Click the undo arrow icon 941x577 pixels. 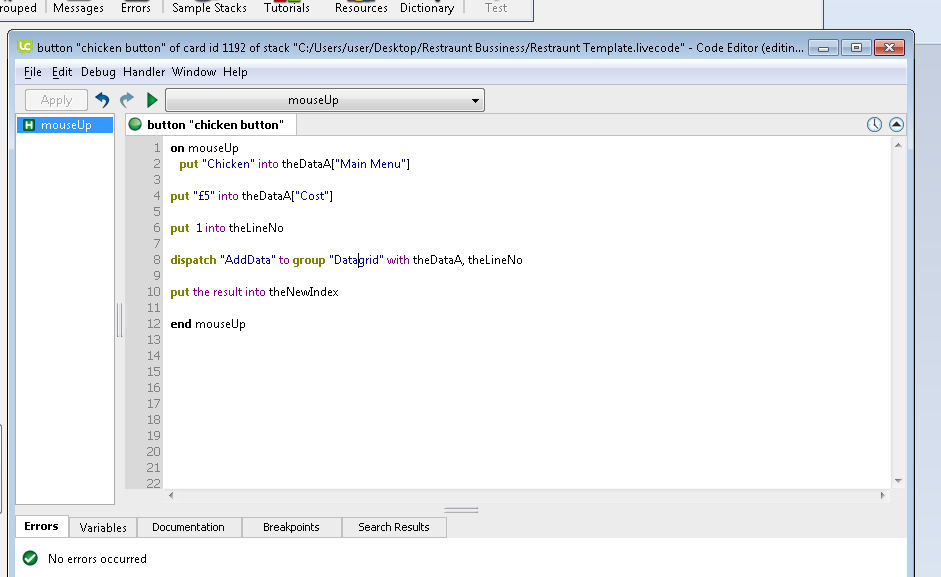click(102, 100)
